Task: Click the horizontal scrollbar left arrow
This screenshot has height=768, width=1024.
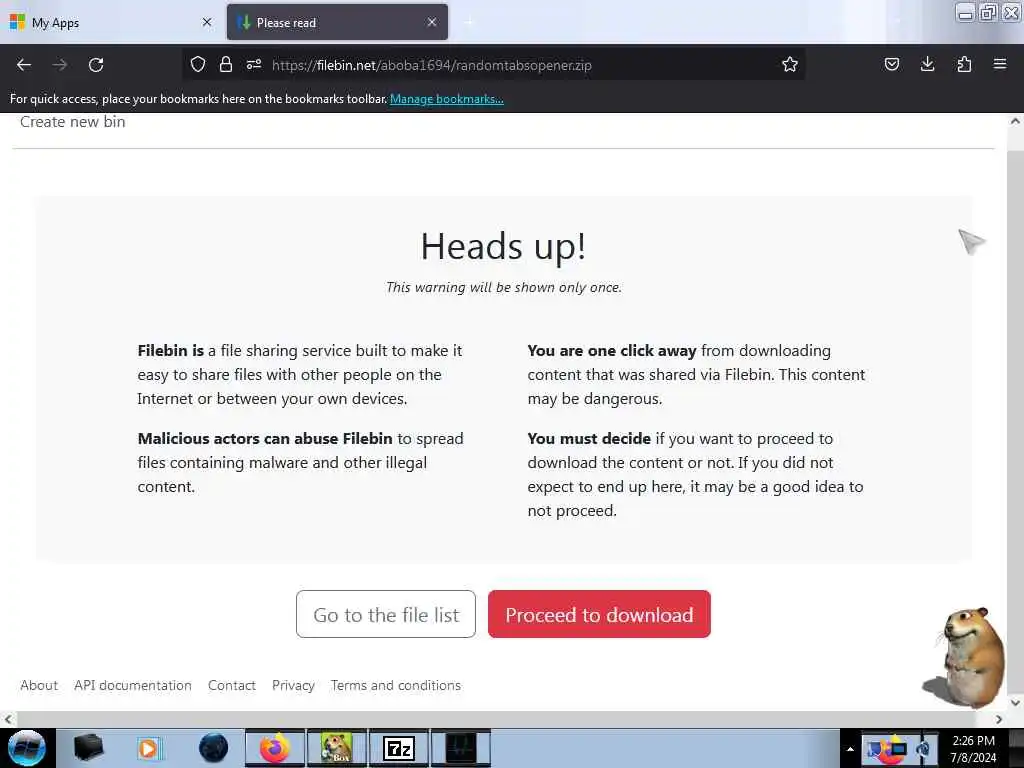Action: (x=8, y=719)
